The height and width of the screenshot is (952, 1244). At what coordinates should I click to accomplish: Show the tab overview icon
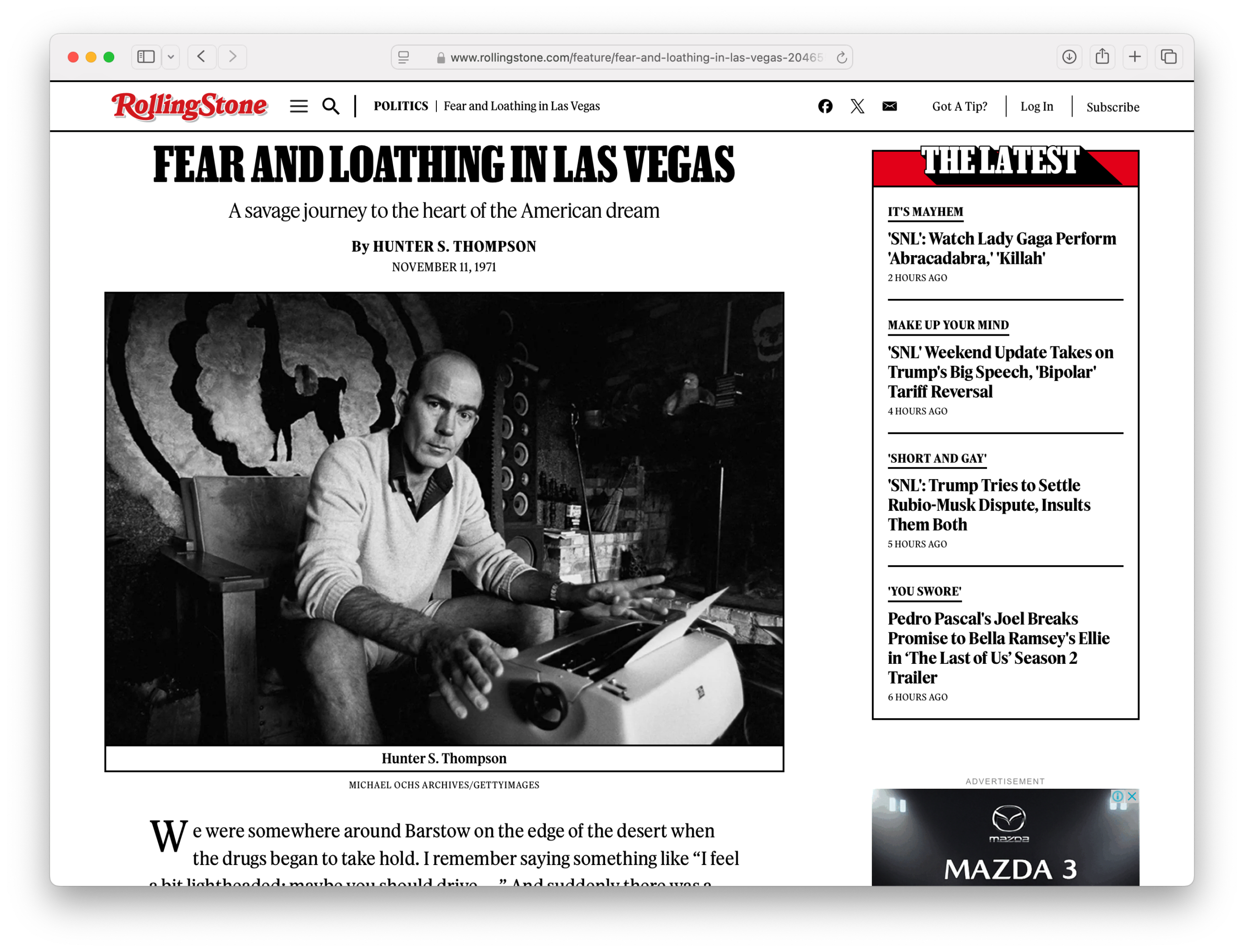click(x=1169, y=57)
